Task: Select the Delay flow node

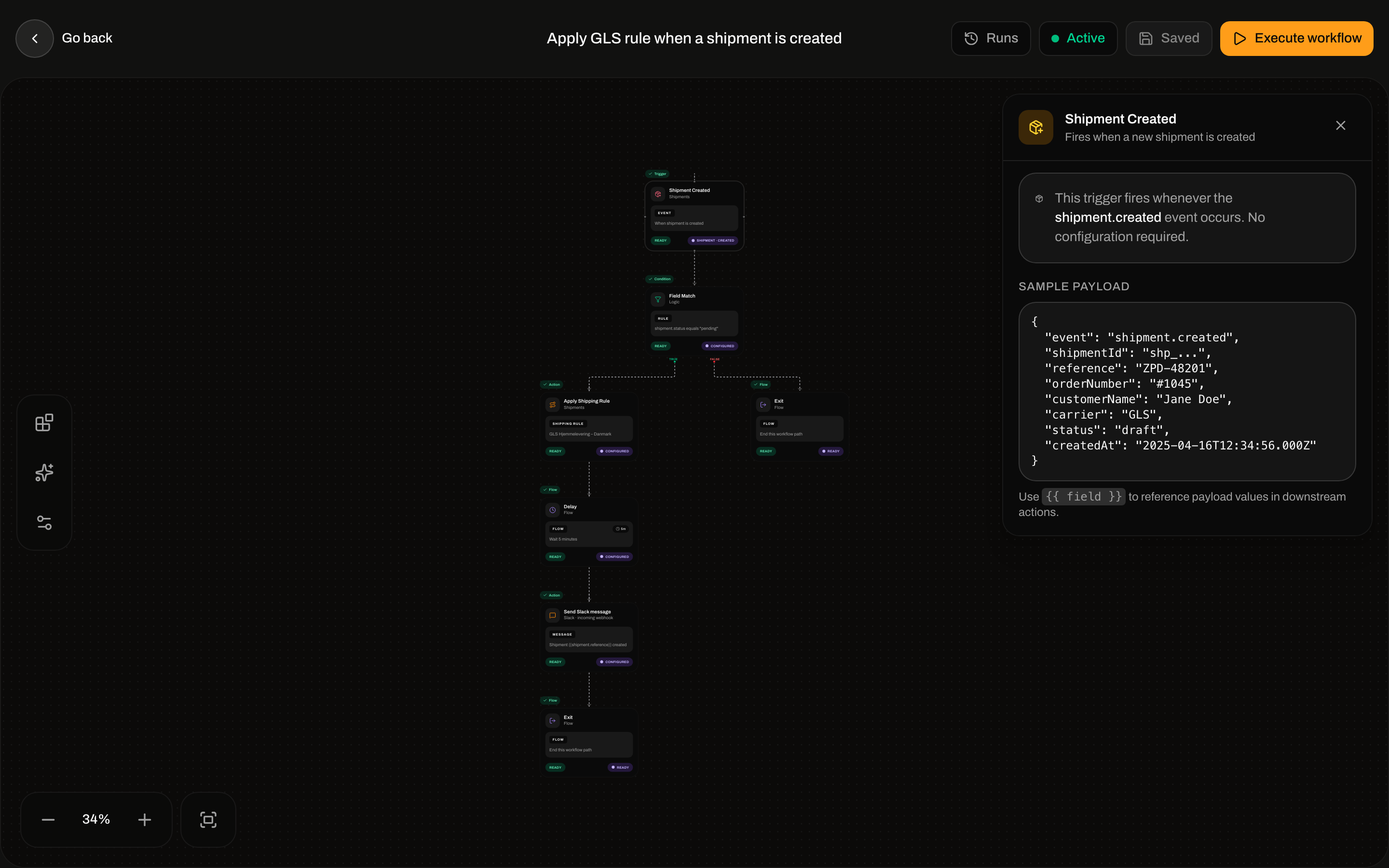Action: (x=589, y=531)
